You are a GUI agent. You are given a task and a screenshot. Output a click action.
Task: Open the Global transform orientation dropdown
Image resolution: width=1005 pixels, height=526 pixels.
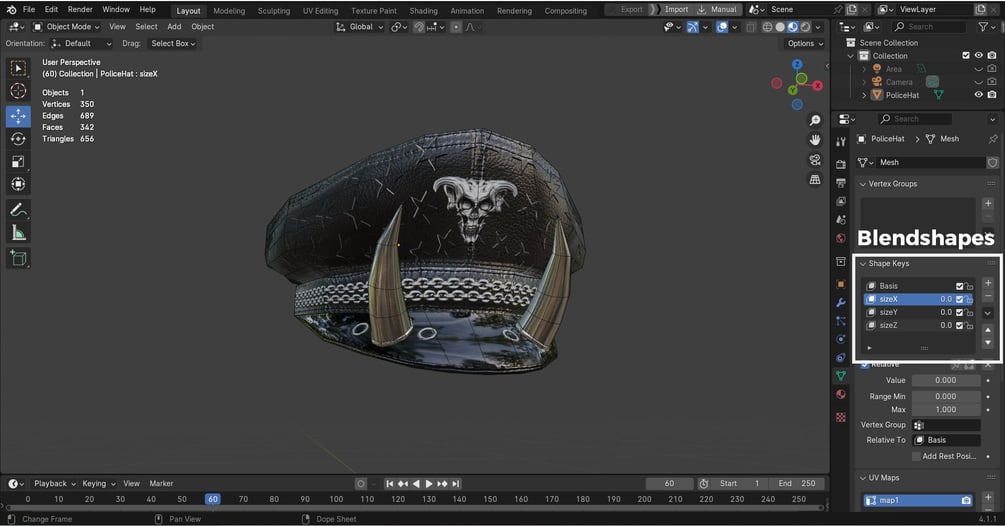(360, 27)
